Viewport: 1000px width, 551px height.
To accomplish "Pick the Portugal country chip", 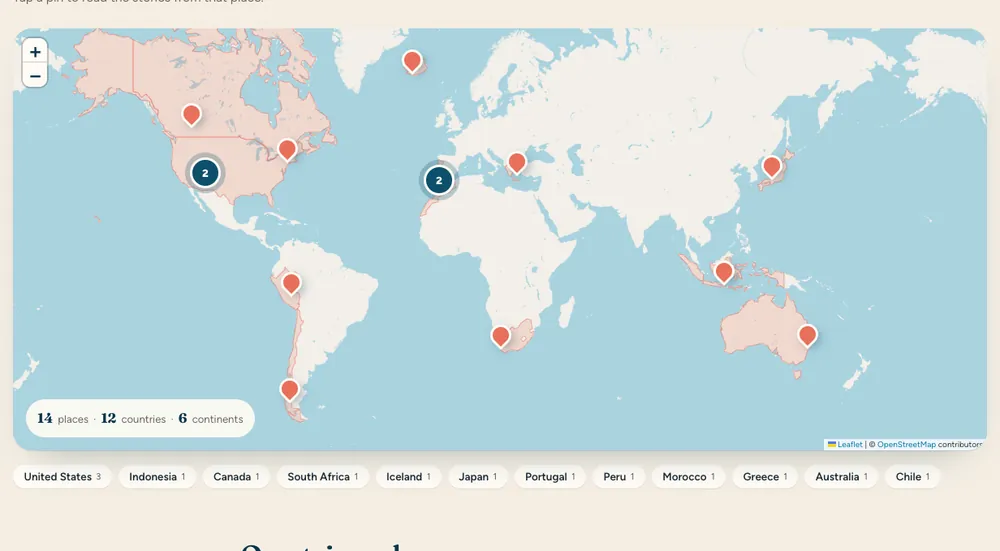I will click(x=550, y=476).
